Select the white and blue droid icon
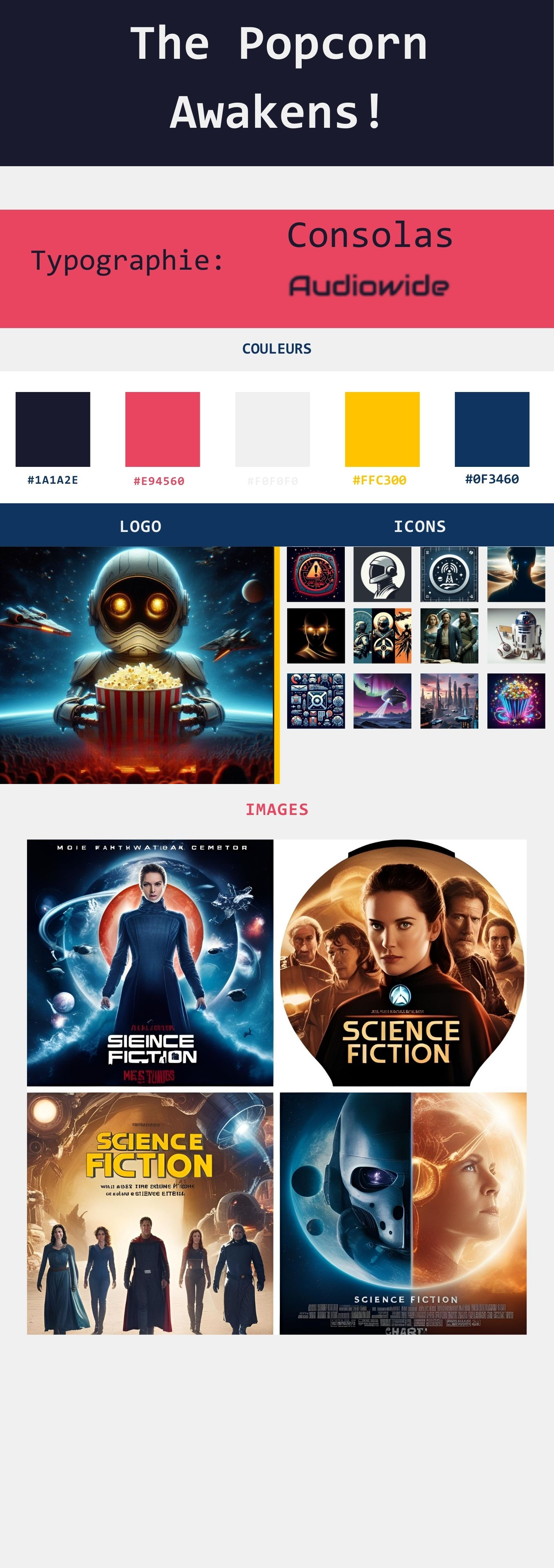554x1568 pixels. coord(516,635)
